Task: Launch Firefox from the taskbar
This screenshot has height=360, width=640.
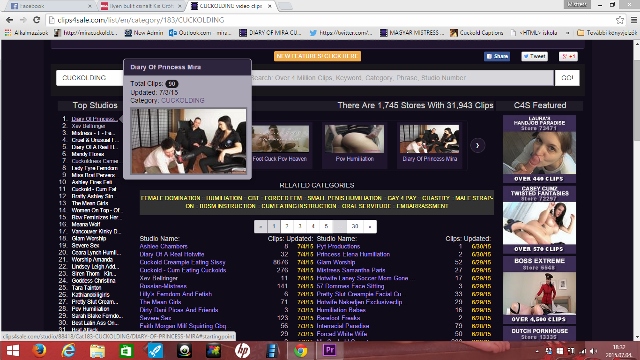Action: [x=39, y=351]
